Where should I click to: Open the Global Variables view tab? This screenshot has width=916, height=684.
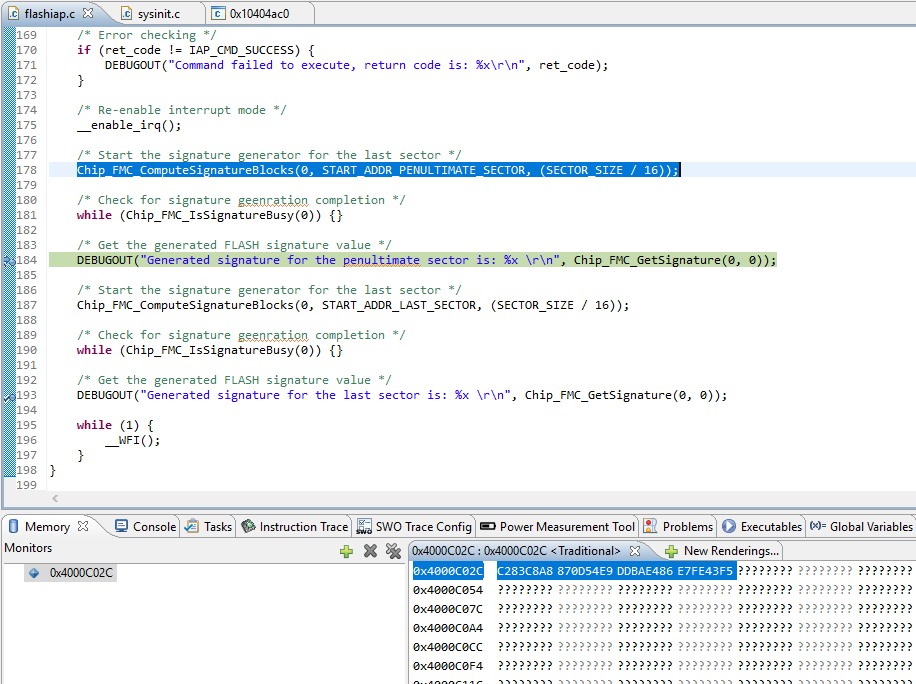click(x=861, y=526)
